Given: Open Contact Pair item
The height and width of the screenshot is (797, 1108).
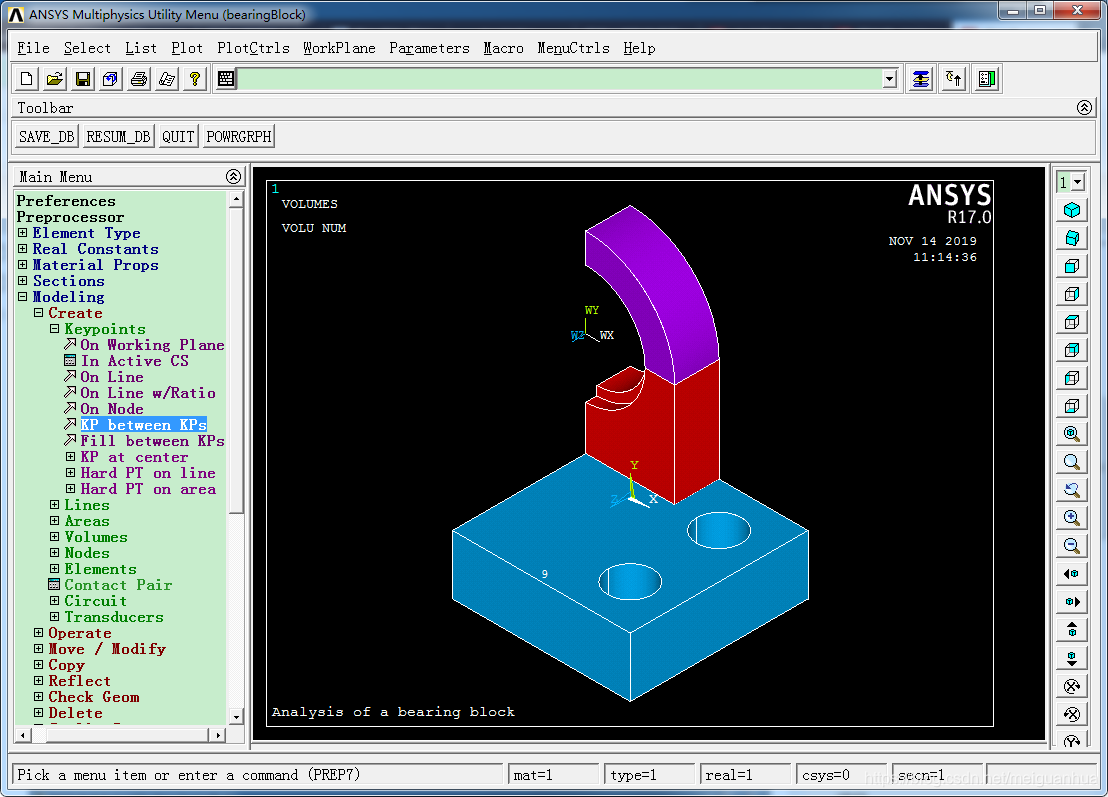Looking at the screenshot, I should 118,585.
